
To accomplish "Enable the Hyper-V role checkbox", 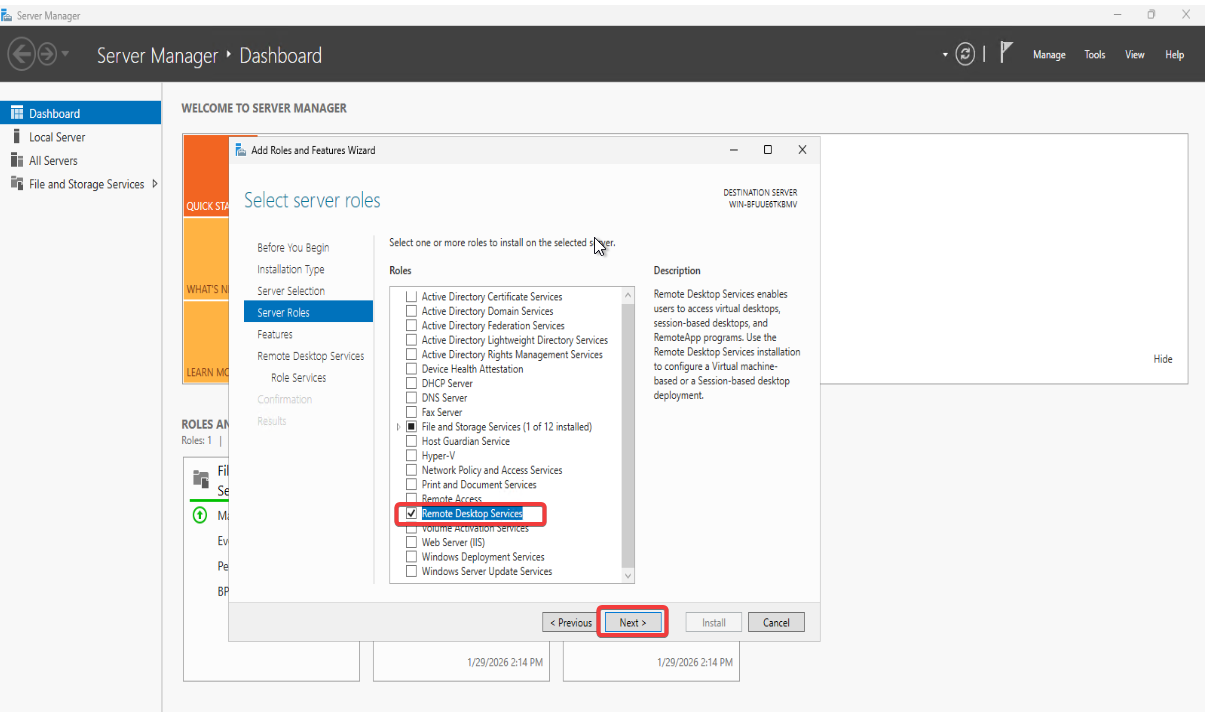I will (x=411, y=455).
